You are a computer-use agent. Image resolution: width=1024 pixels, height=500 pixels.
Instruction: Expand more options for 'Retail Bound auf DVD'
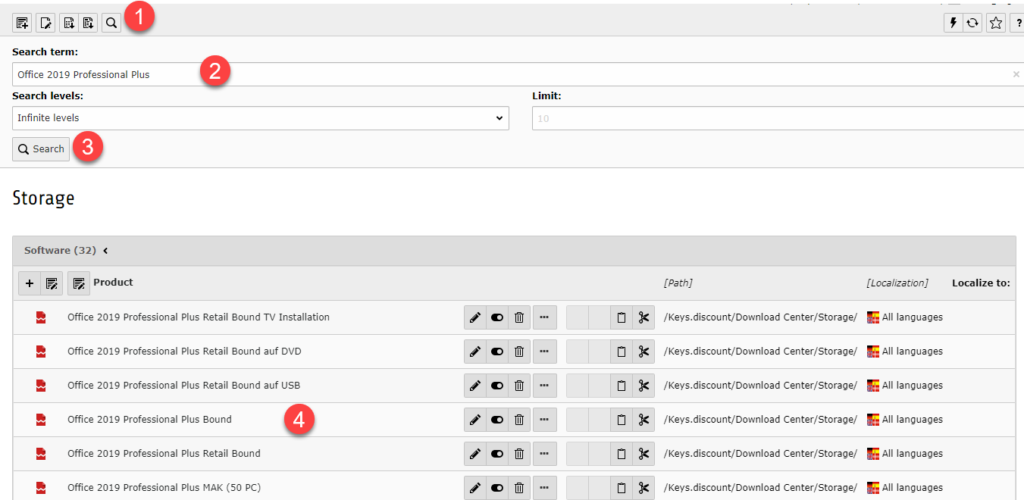544,352
